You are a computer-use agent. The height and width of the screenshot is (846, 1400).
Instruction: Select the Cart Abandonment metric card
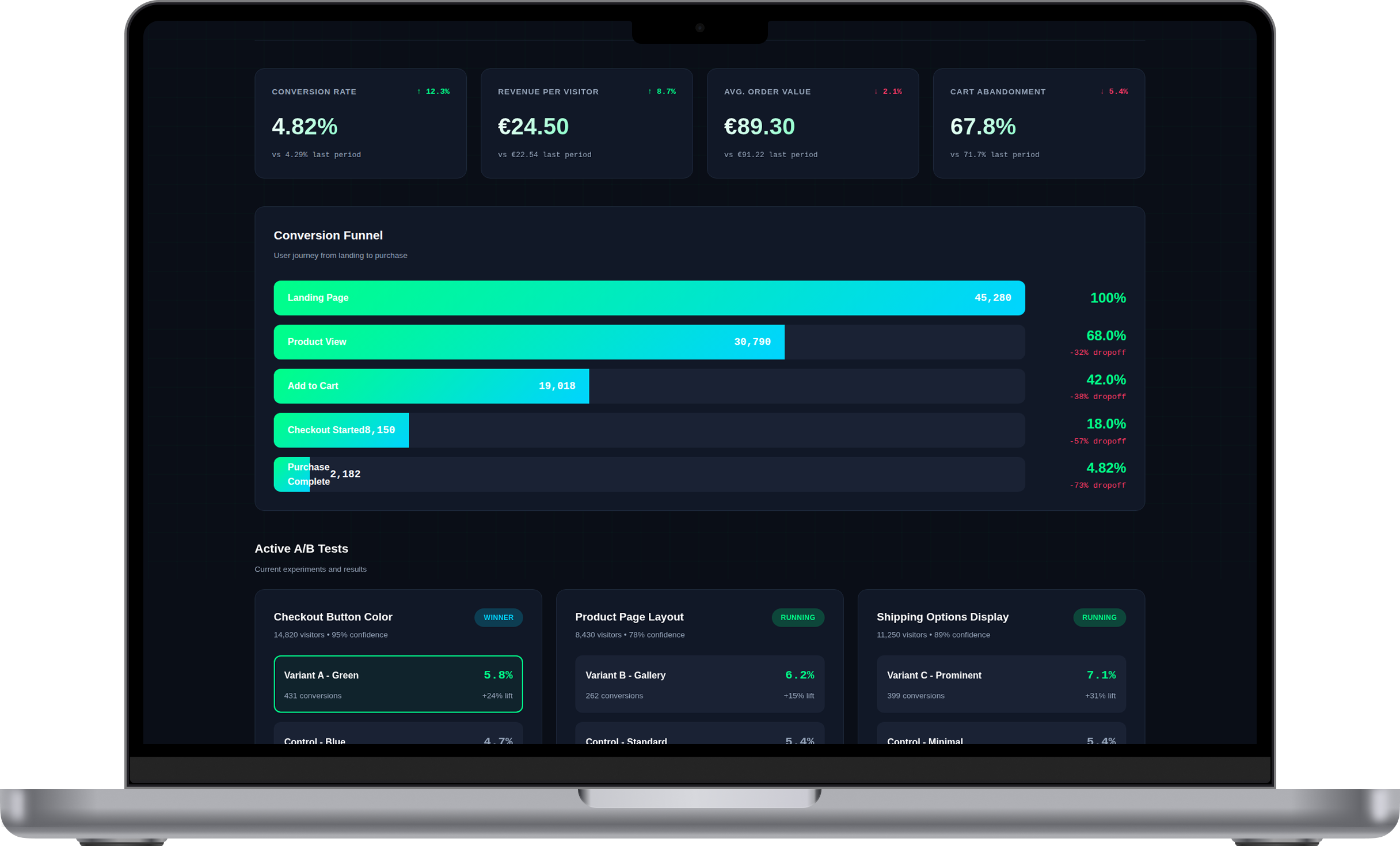coord(1038,123)
